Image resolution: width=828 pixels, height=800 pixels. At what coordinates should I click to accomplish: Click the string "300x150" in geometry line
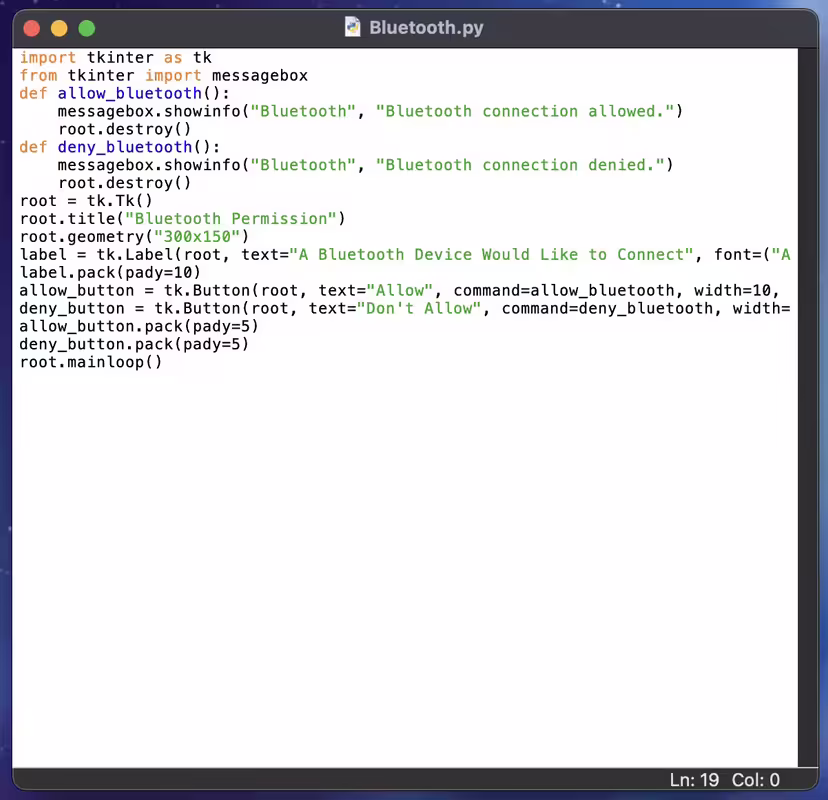point(197,237)
